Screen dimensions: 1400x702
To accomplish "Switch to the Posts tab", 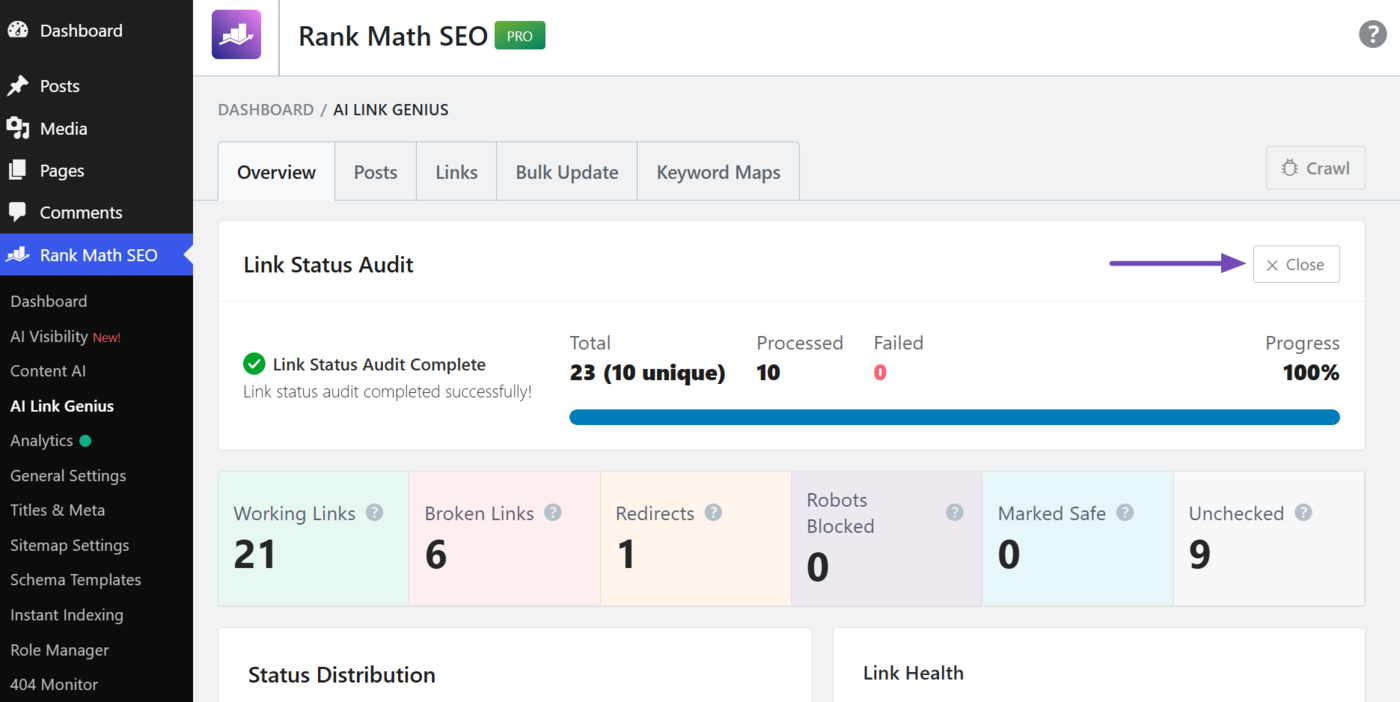I will click(376, 172).
